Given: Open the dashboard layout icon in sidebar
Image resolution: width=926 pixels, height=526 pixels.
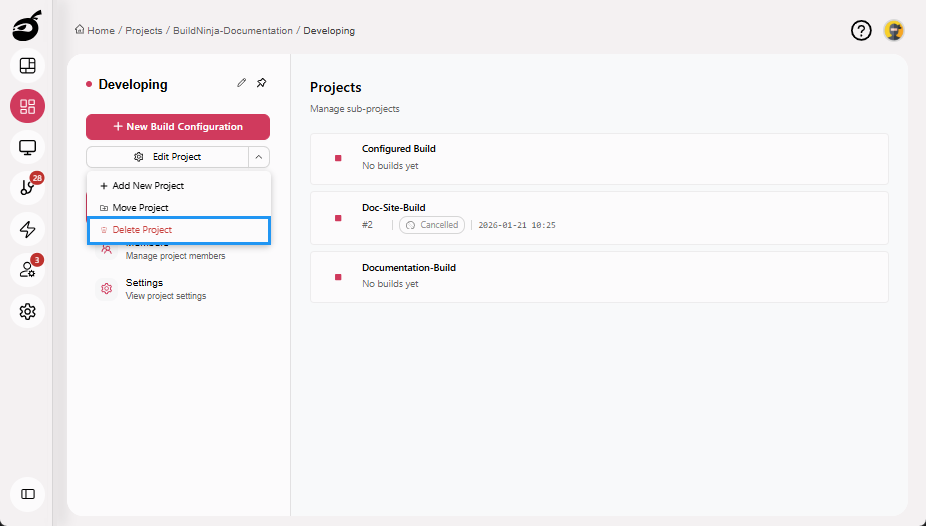Looking at the screenshot, I should (27, 66).
